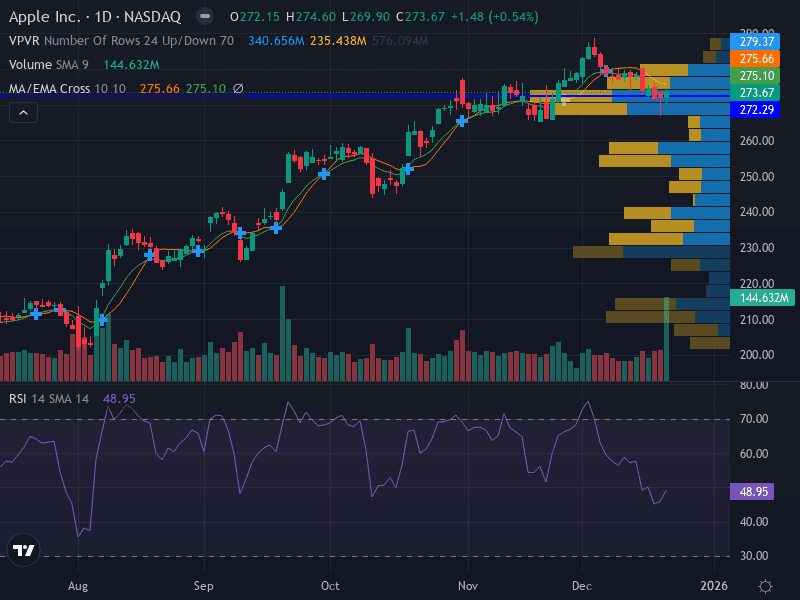The width and height of the screenshot is (800, 600).
Task: Select the Volume SMA 9 indicator label
Action: 48,65
